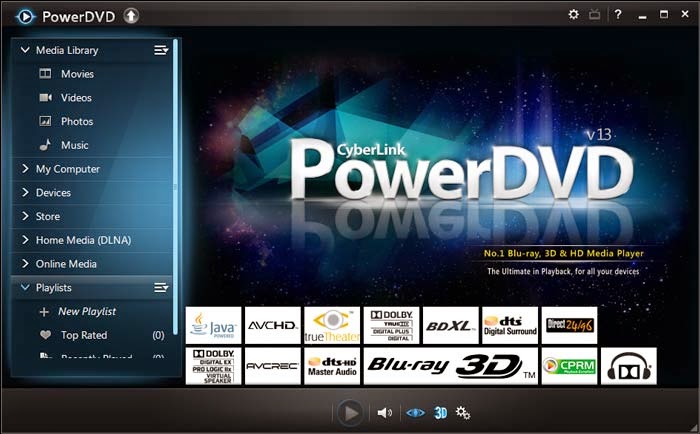Open Media Library options menu icon
This screenshot has height=434, width=700.
coord(161,50)
